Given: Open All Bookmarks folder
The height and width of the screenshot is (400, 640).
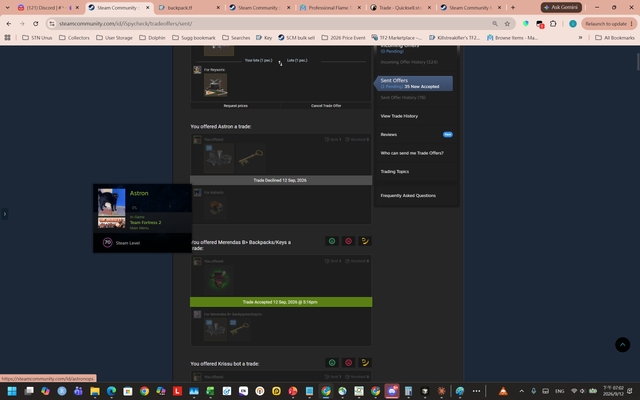Looking at the screenshot, I should click(x=615, y=38).
